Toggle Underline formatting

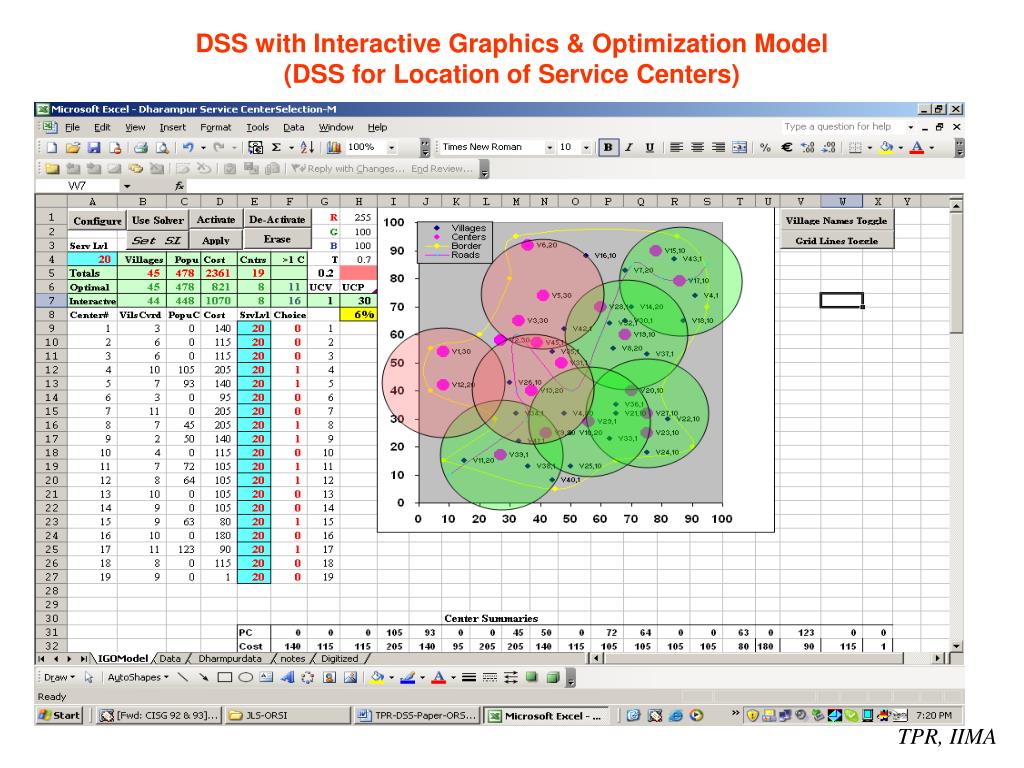(x=650, y=148)
